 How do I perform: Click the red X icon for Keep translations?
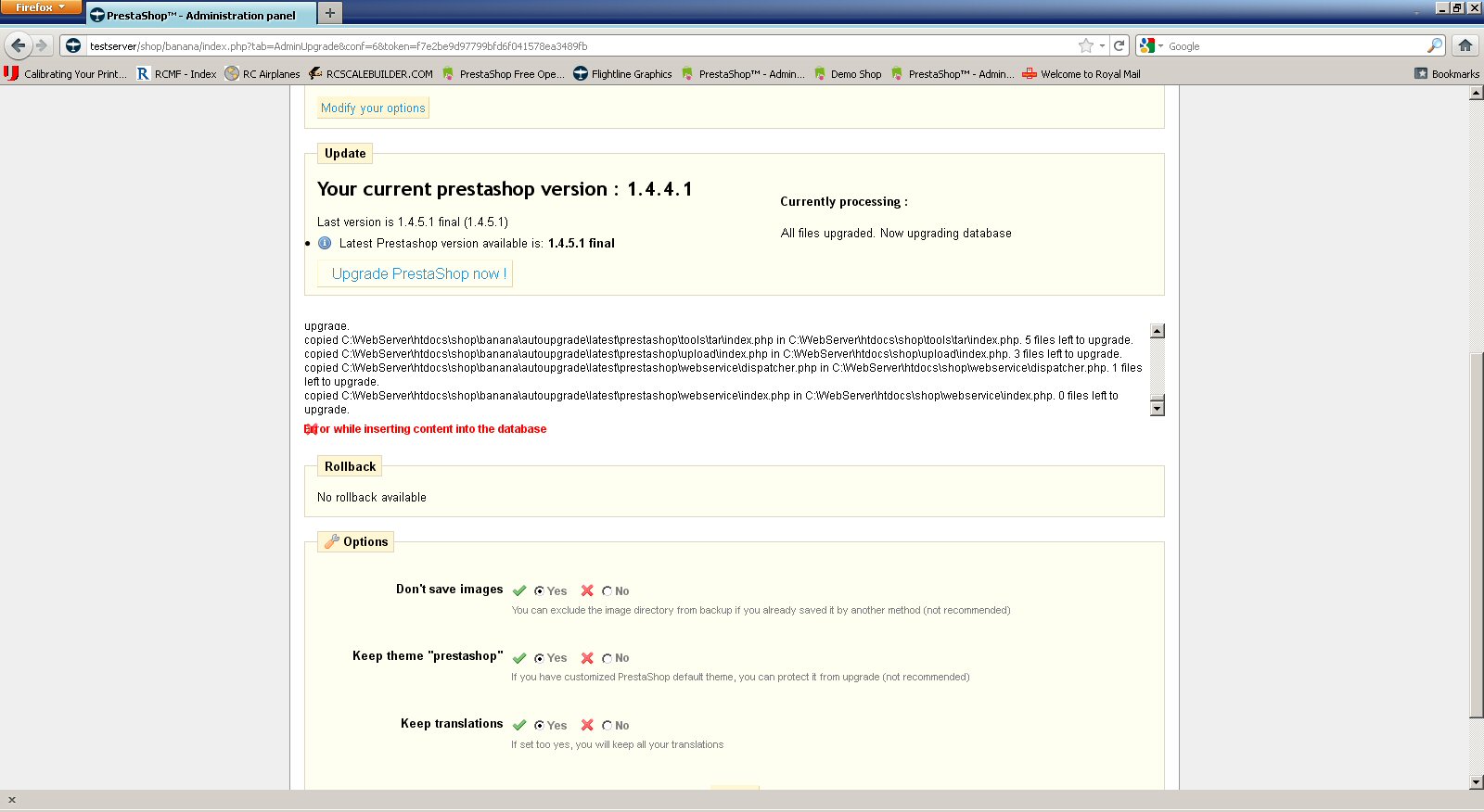(x=587, y=725)
